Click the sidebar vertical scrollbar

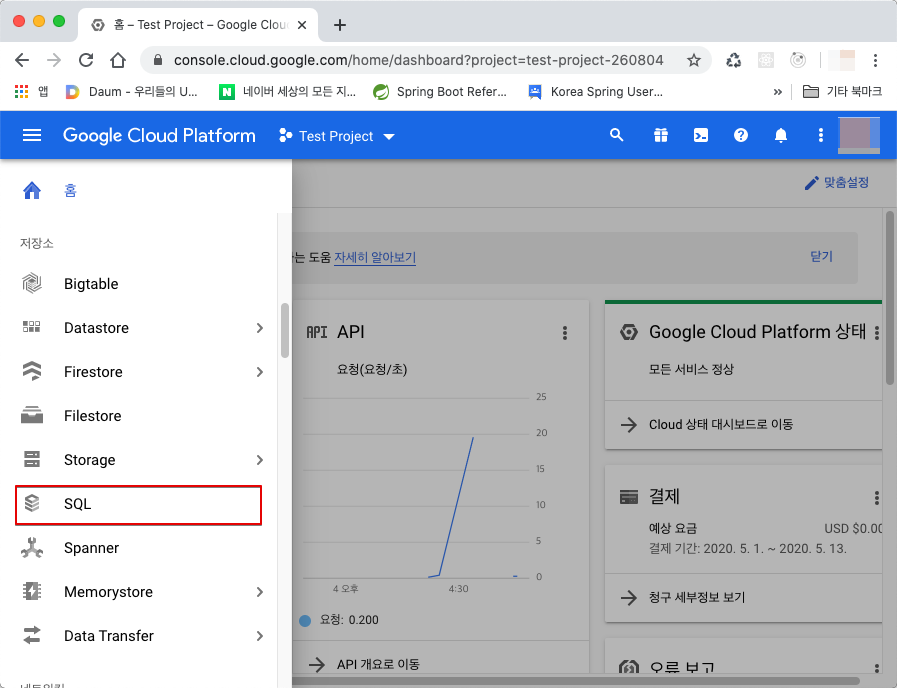pyautogui.click(x=285, y=331)
